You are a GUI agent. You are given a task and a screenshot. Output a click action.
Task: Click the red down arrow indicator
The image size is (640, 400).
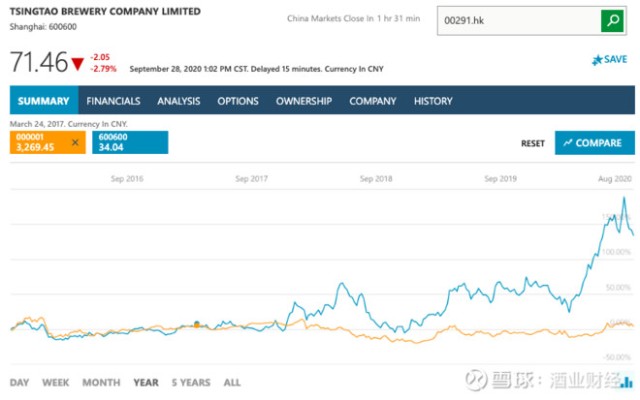point(77,64)
